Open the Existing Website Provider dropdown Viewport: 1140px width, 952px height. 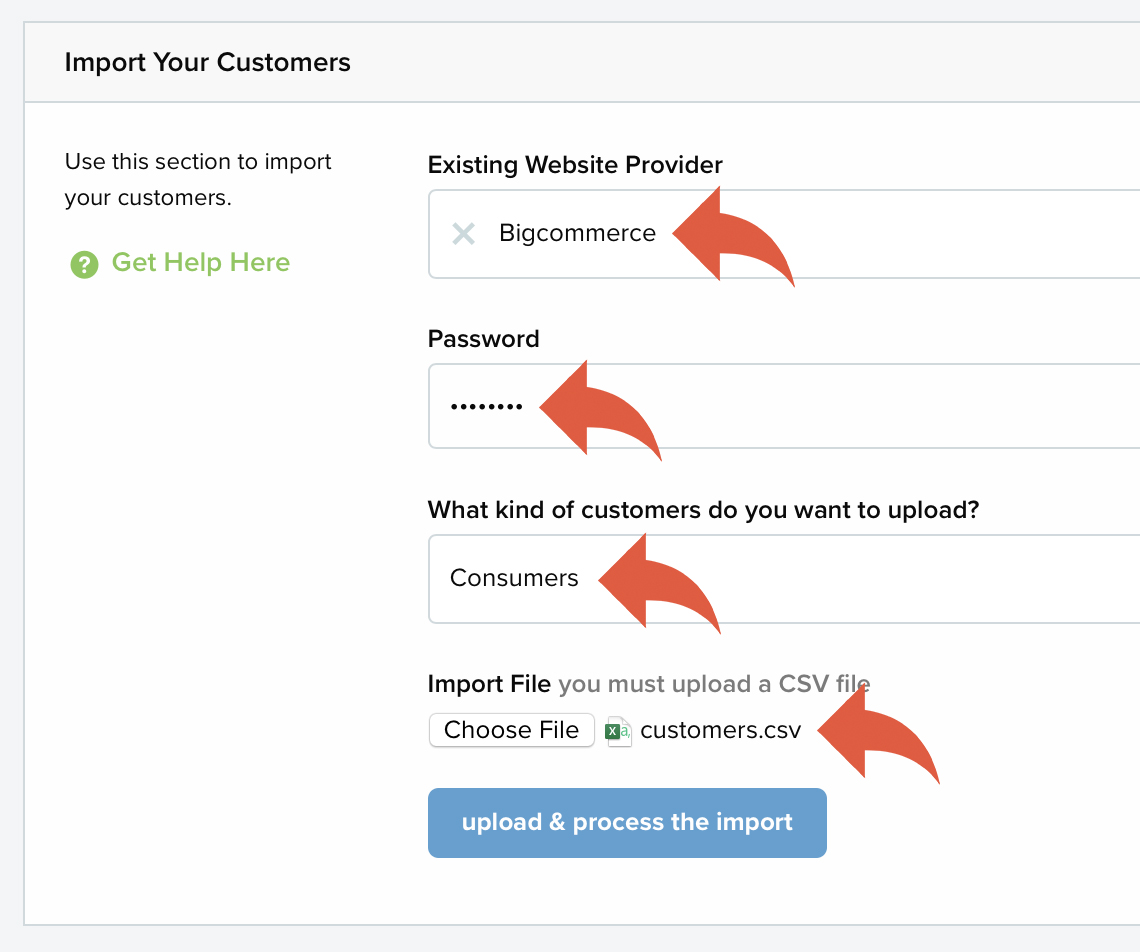click(x=784, y=234)
